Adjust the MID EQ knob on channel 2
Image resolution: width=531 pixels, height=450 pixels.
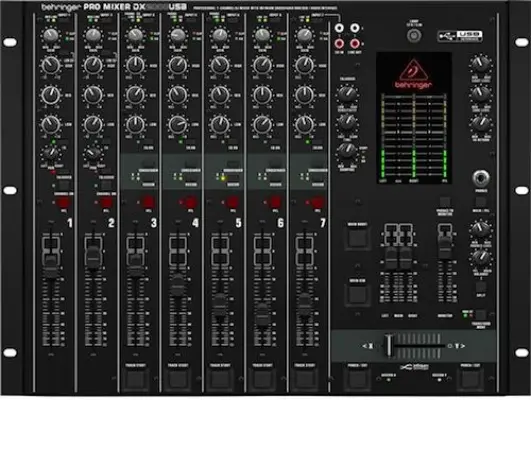(93, 95)
